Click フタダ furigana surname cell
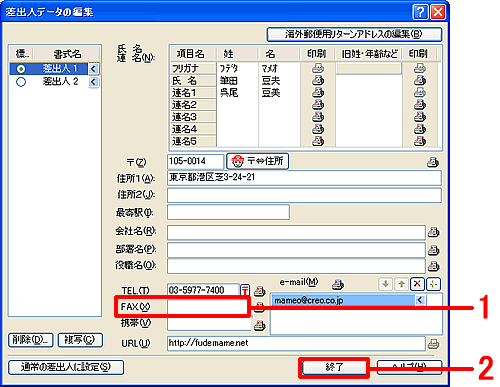Viewport: 500px width, 387px height. [237, 68]
